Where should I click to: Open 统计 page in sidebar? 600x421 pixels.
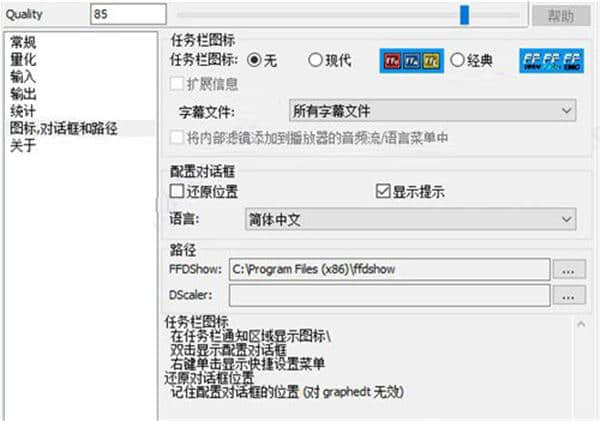[x=23, y=111]
